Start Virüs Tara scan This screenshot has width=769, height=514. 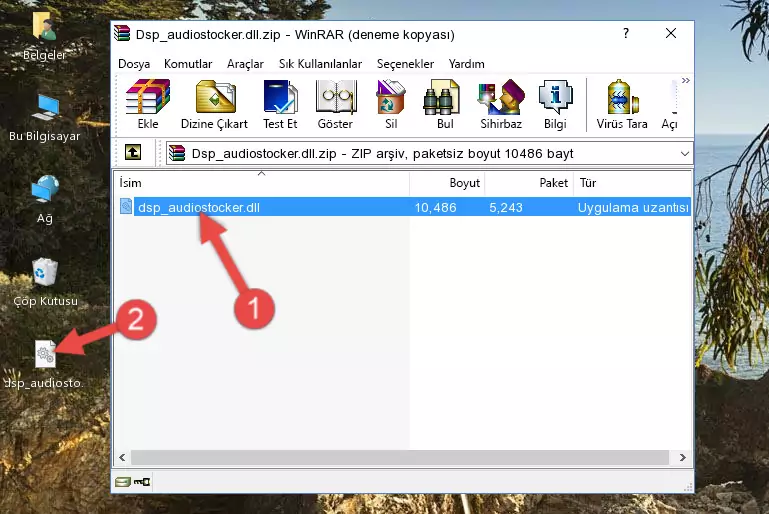coord(622,104)
